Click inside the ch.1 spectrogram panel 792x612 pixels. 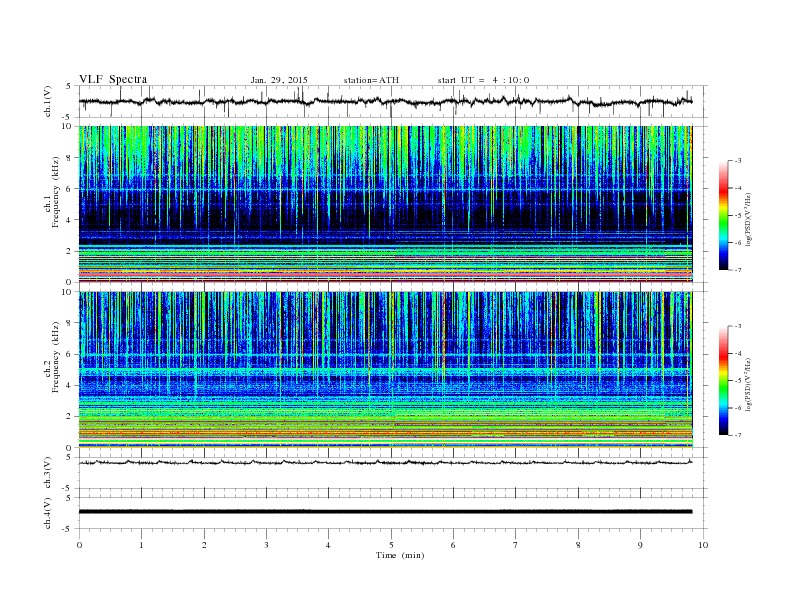pyautogui.click(x=385, y=204)
